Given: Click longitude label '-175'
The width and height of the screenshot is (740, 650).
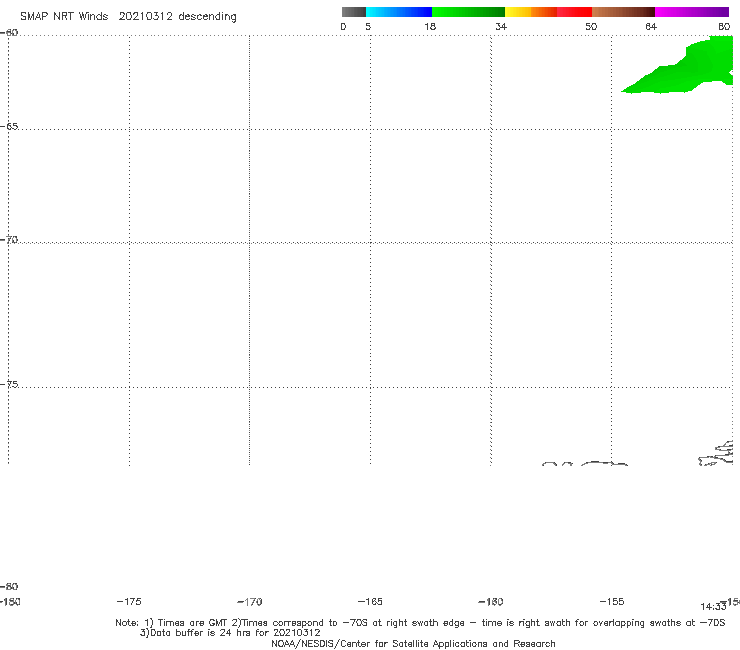Looking at the screenshot, I should [x=129, y=601].
